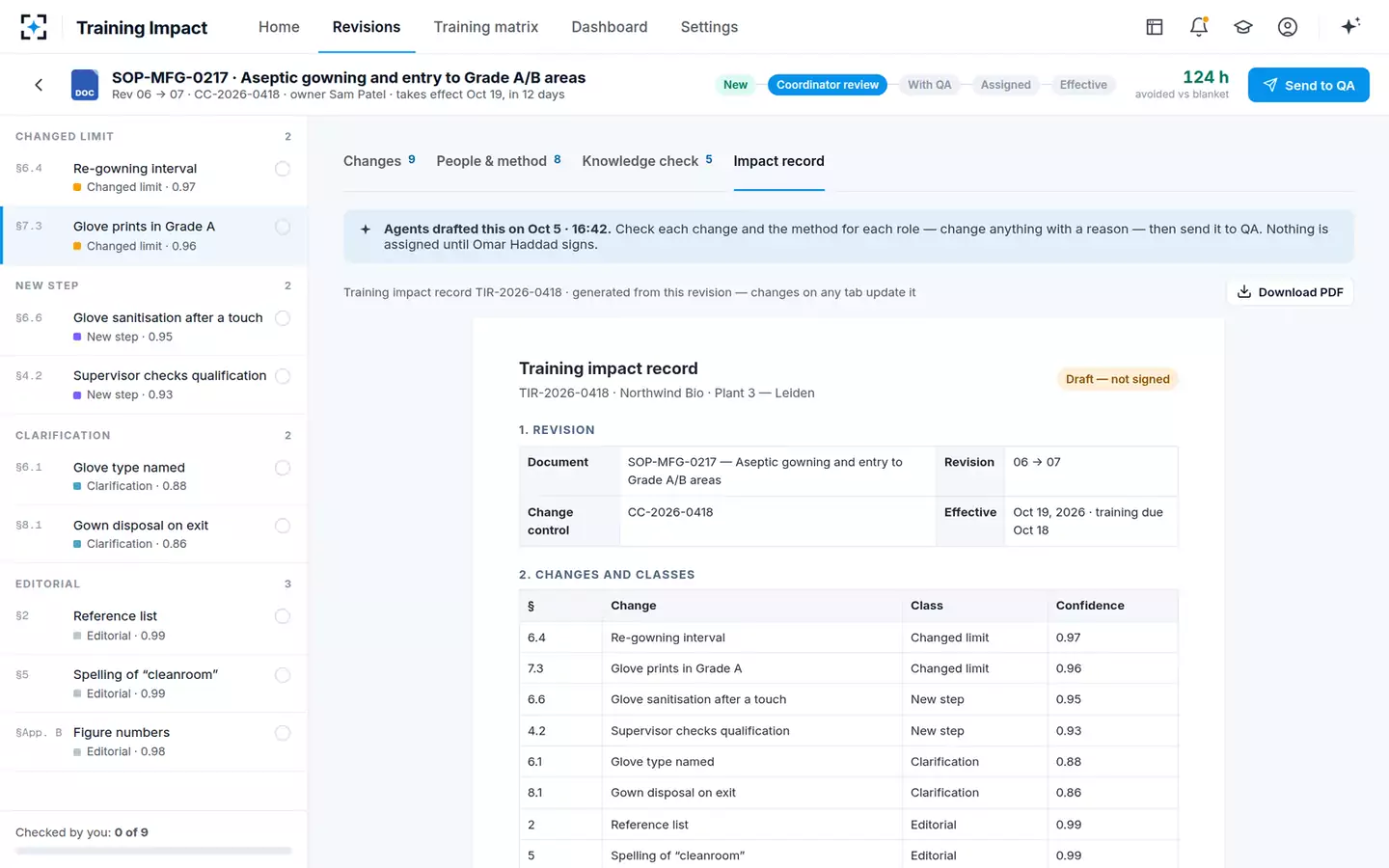Screen dimensions: 1389x868
Task: Click the Effective stage pill
Action: click(1083, 85)
